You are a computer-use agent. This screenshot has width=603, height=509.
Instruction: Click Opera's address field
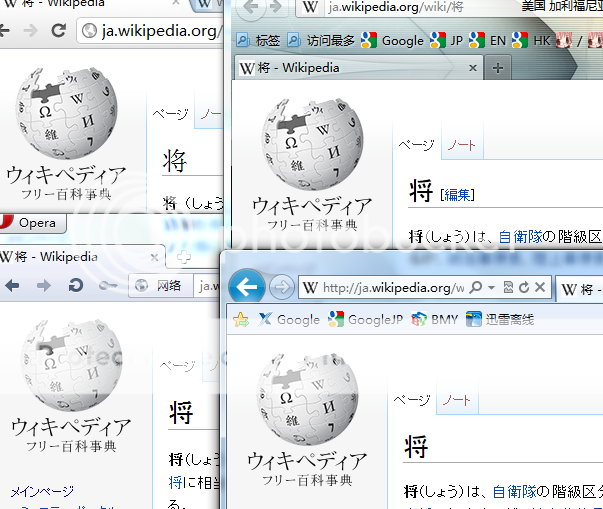pyautogui.click(x=207, y=286)
